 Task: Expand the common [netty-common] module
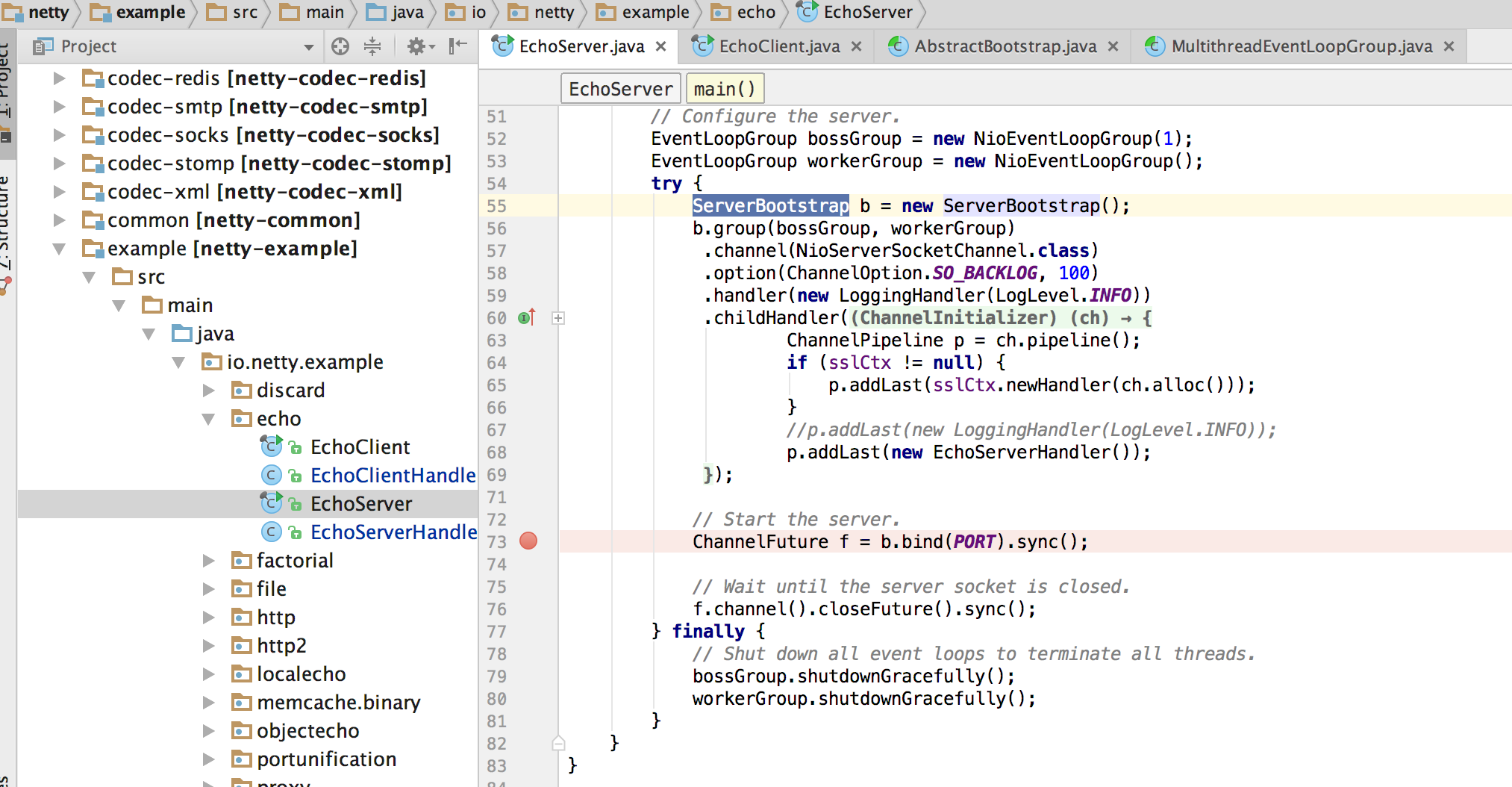click(x=59, y=220)
